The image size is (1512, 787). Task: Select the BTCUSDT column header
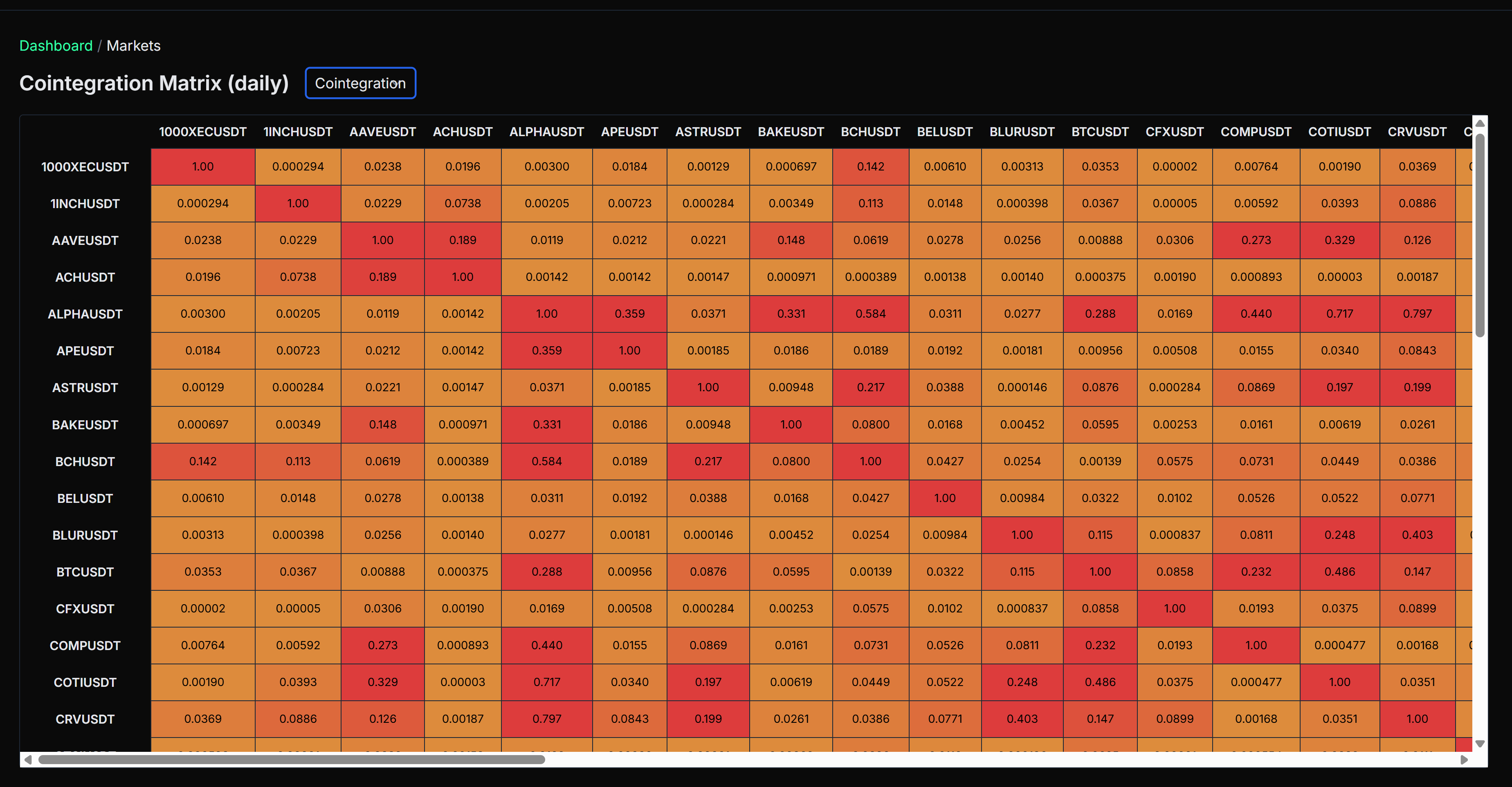(1100, 132)
